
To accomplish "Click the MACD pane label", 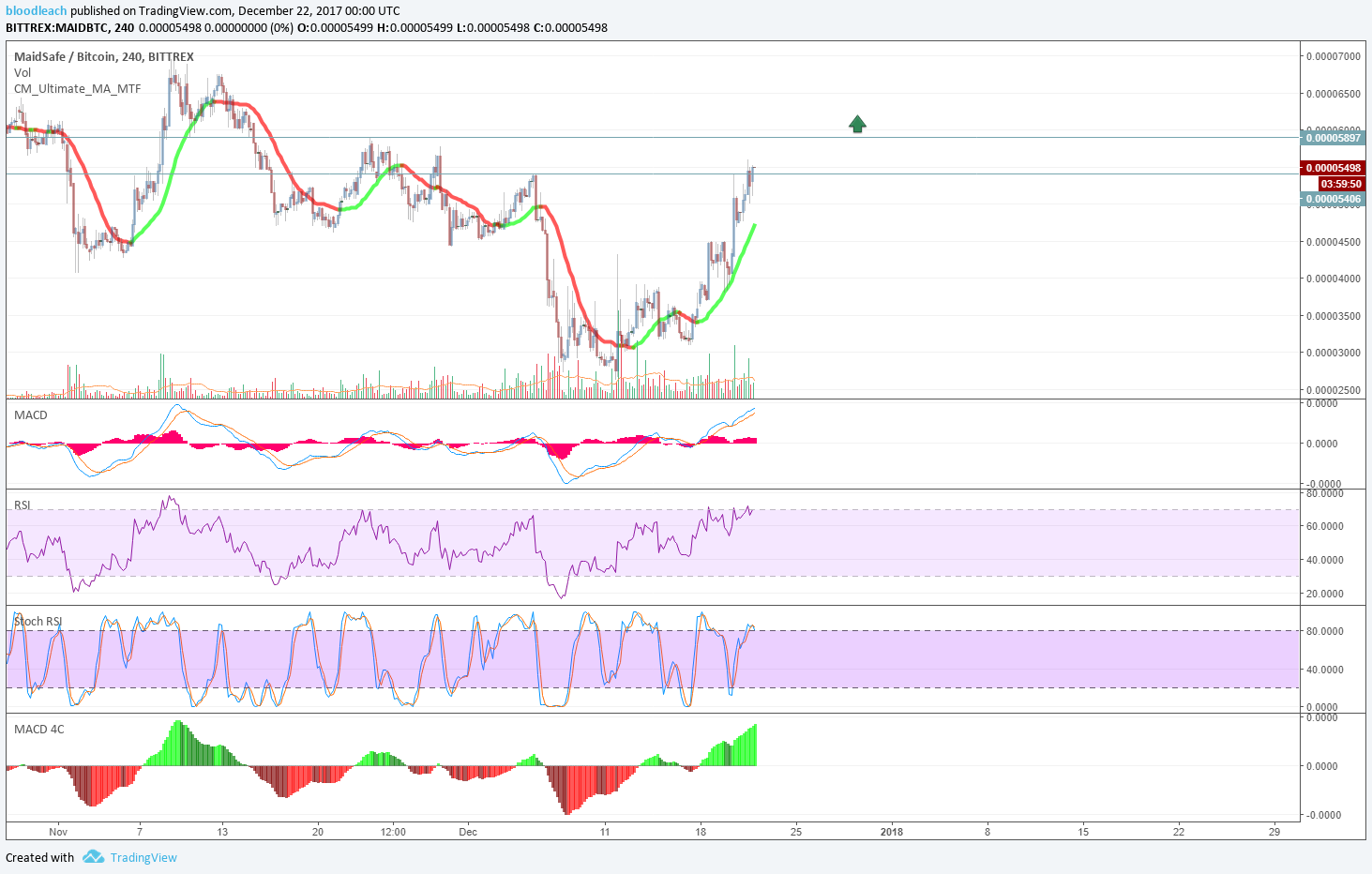I will point(31,414).
